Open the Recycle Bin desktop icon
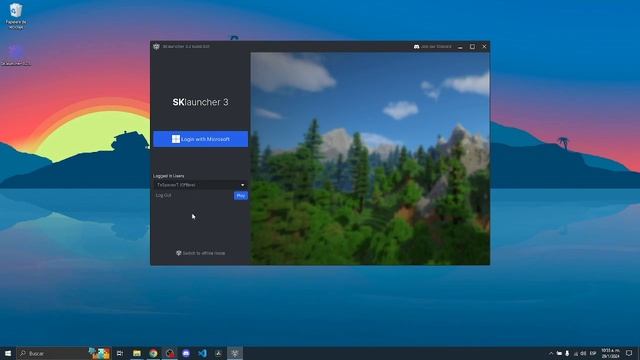The image size is (640, 360). (16, 16)
